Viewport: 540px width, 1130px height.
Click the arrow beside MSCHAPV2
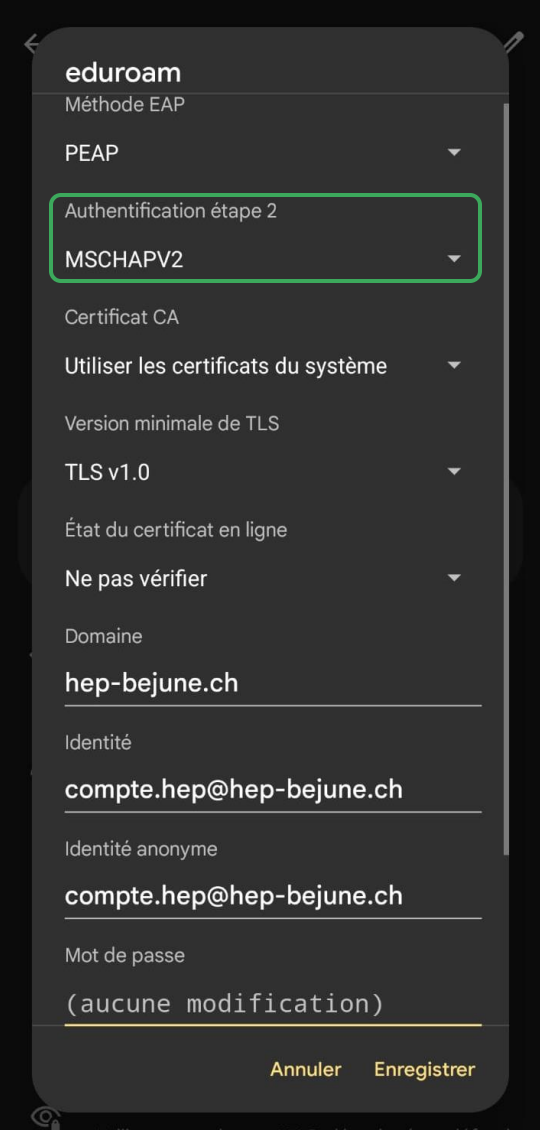coord(453,259)
